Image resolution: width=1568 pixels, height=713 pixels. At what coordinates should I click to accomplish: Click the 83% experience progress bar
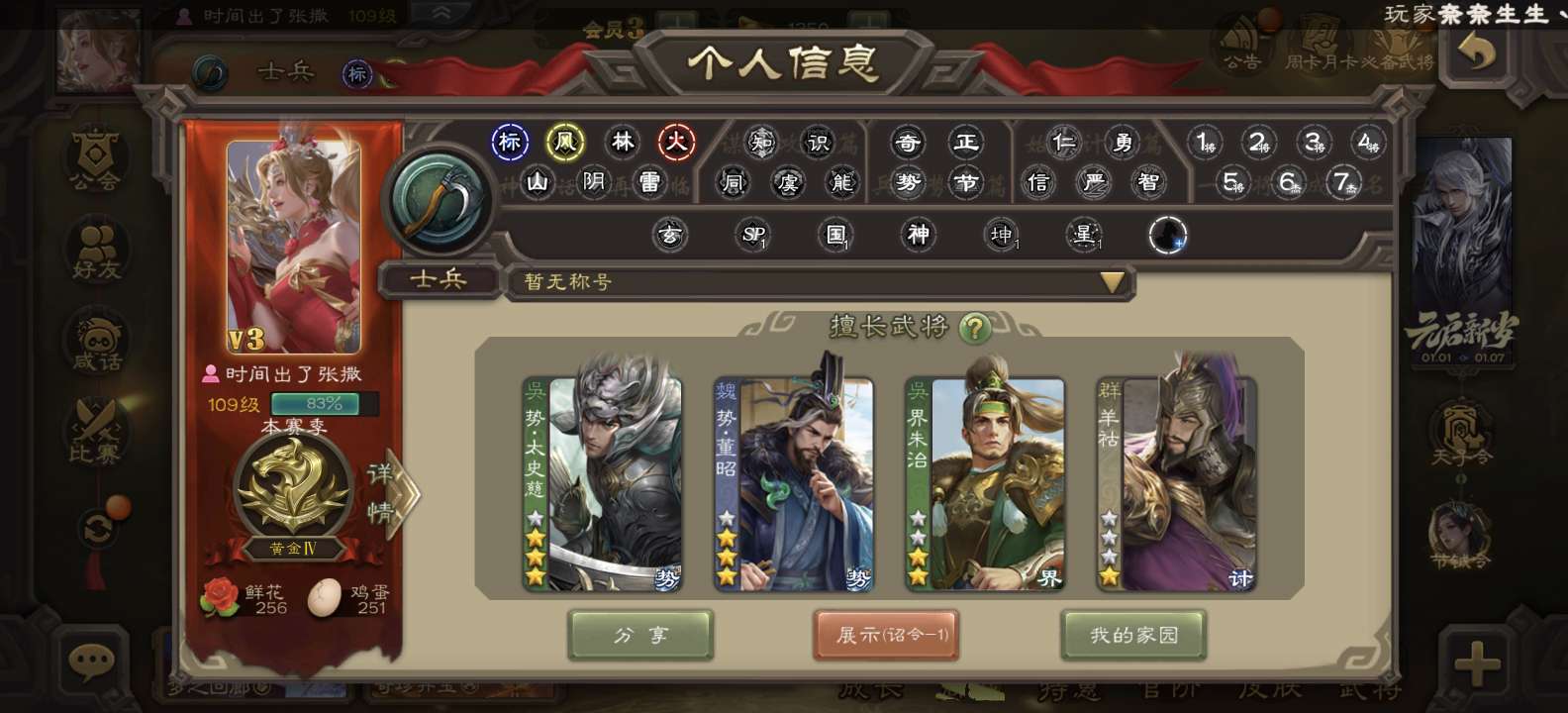tap(324, 404)
